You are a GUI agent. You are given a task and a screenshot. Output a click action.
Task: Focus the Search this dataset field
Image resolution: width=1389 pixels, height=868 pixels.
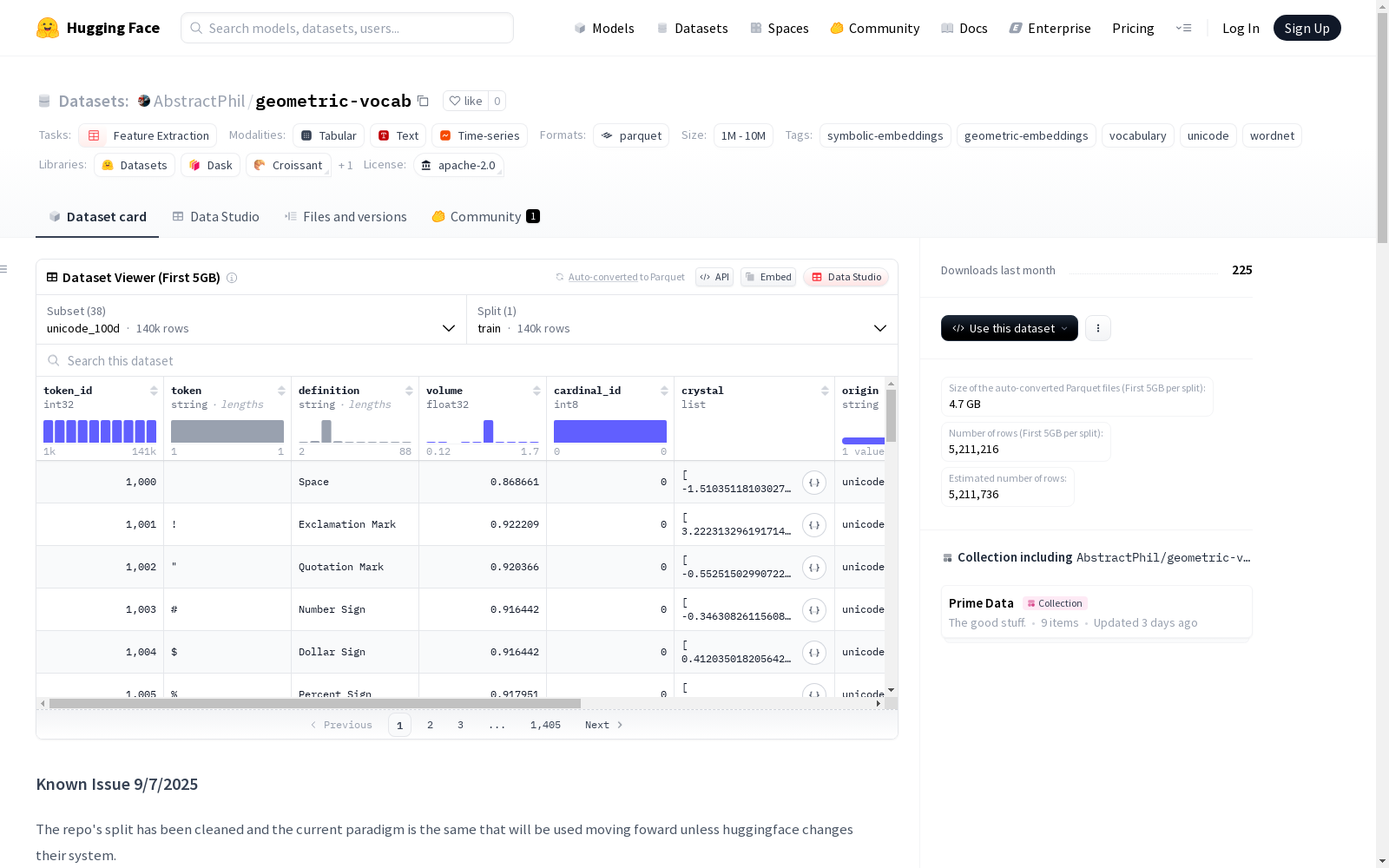click(x=467, y=360)
